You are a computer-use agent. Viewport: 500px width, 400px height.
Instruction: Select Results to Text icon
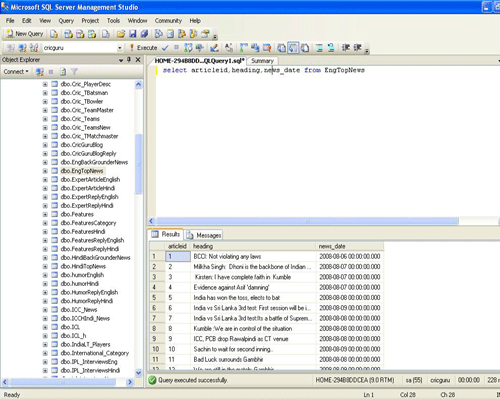282,48
